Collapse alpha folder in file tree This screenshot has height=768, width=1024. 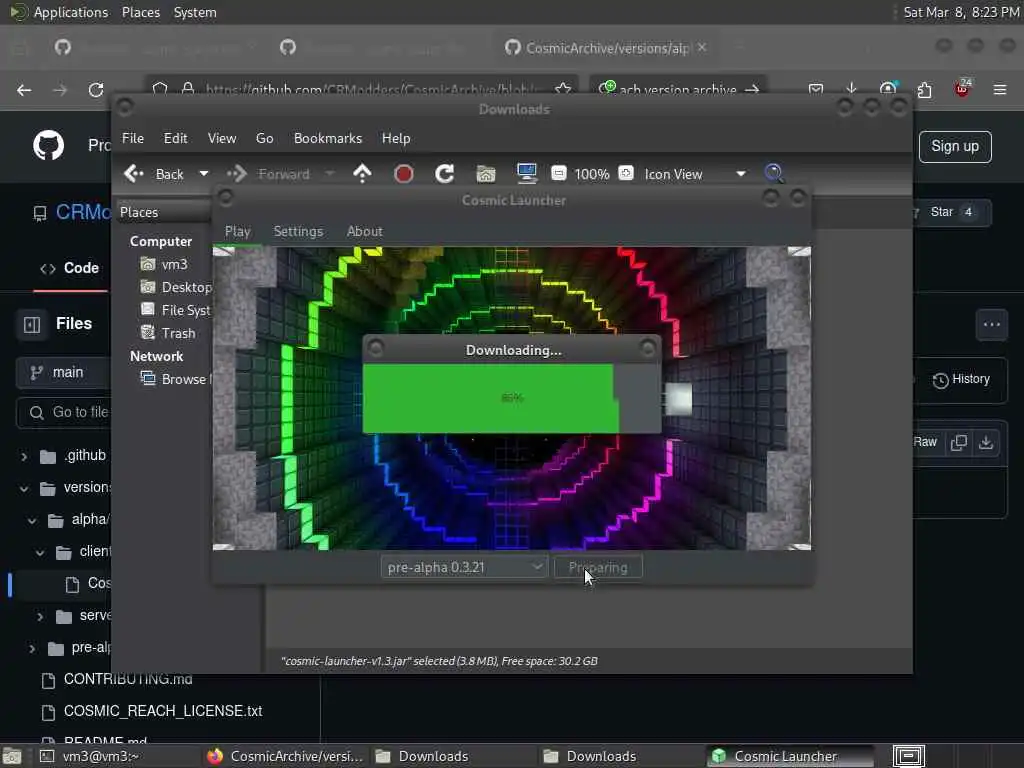pyautogui.click(x=32, y=520)
